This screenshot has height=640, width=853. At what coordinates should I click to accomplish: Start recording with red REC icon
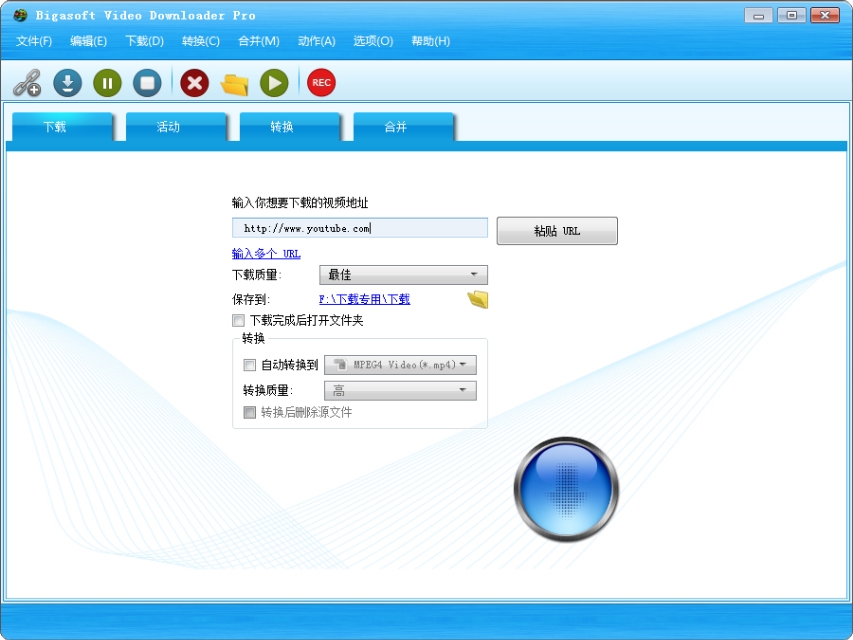(321, 83)
